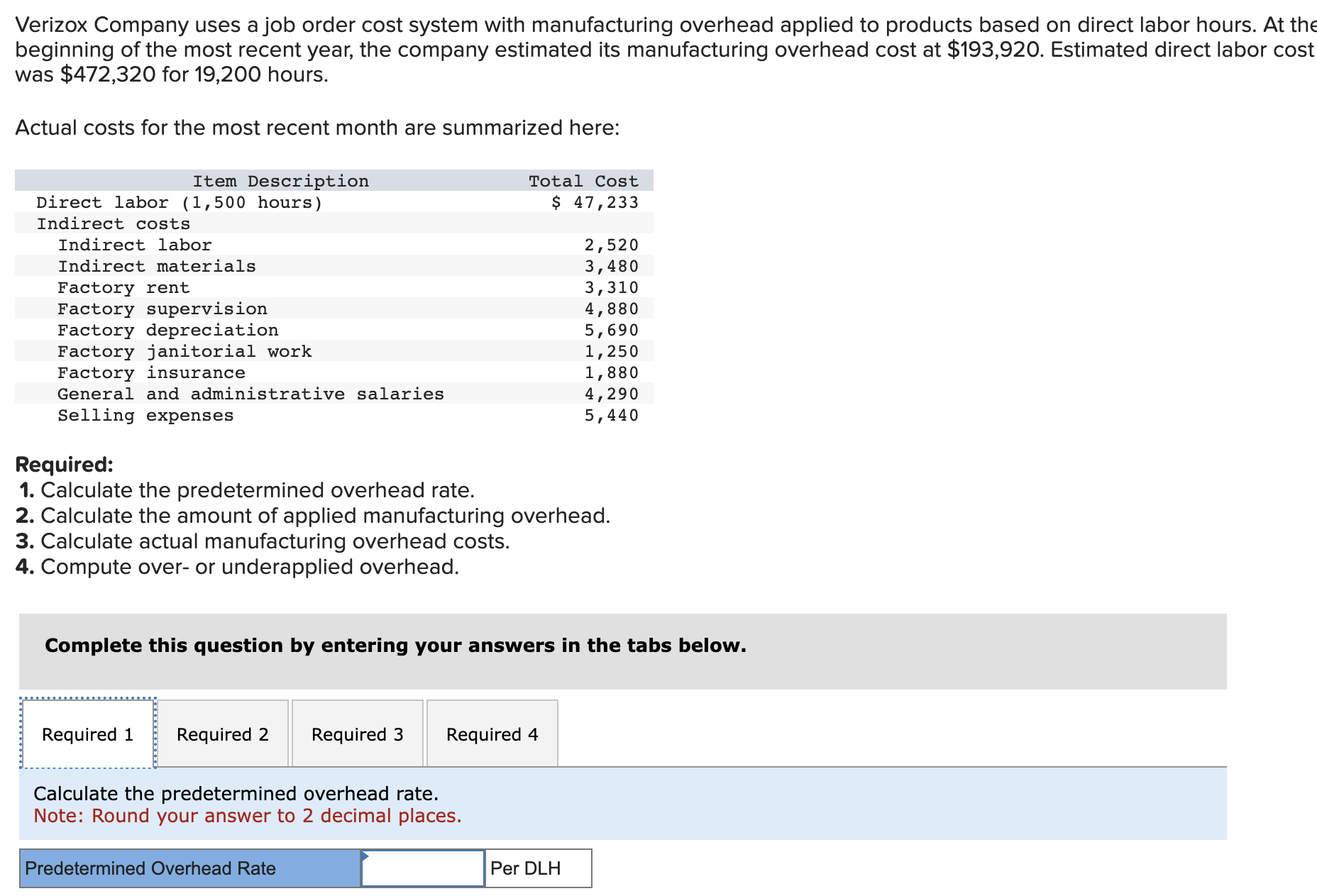Click the Round to 2 decimal places note
This screenshot has height=896, width=1317.
click(248, 816)
